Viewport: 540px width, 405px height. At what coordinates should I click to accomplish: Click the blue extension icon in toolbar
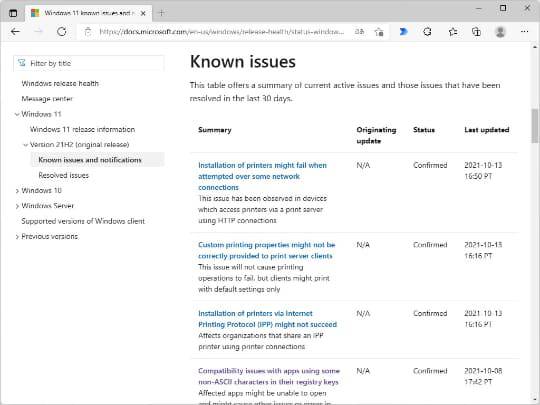pyautogui.click(x=403, y=32)
